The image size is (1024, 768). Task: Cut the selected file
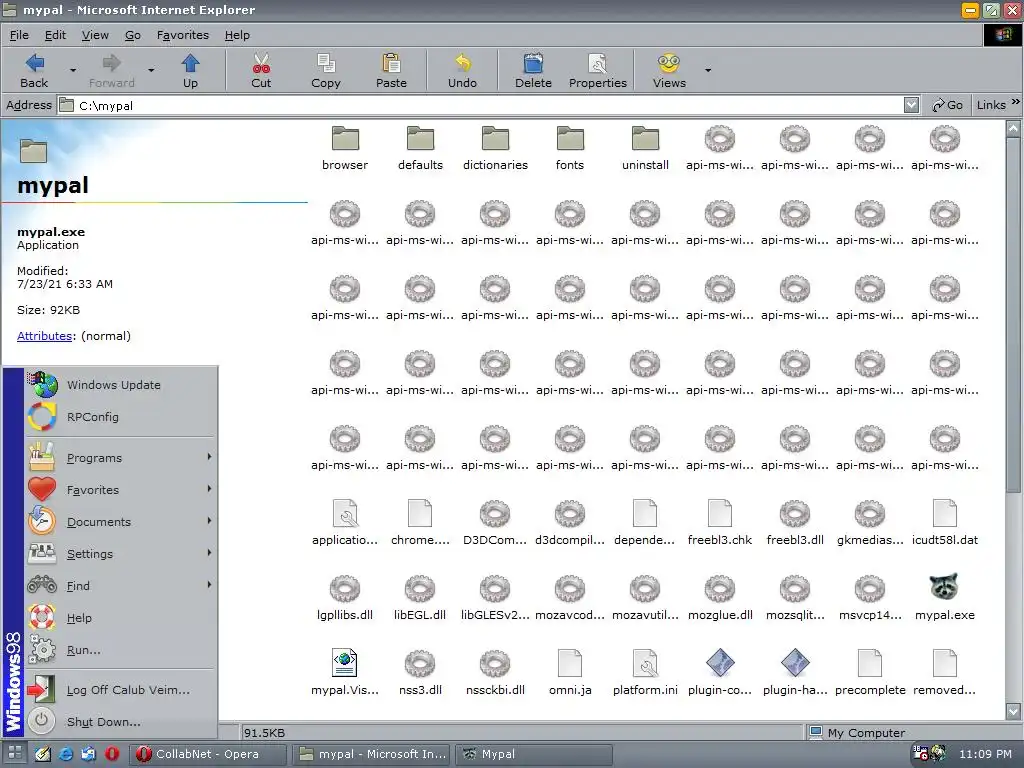261,71
